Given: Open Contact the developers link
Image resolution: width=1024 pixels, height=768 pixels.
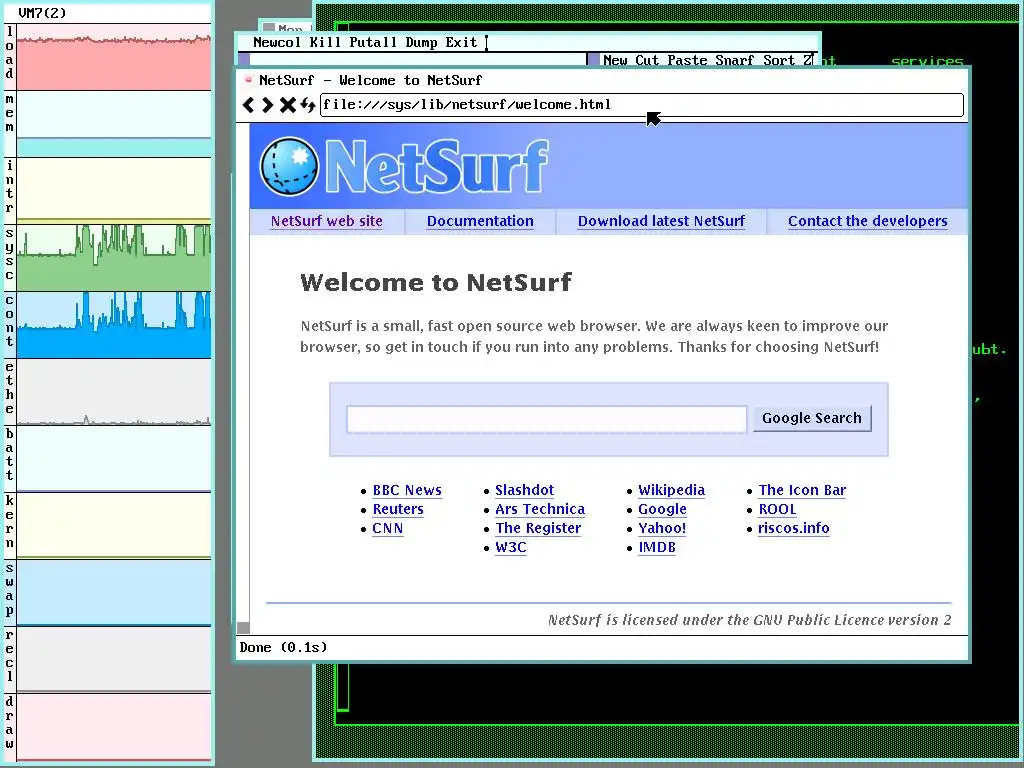Looking at the screenshot, I should (x=867, y=221).
